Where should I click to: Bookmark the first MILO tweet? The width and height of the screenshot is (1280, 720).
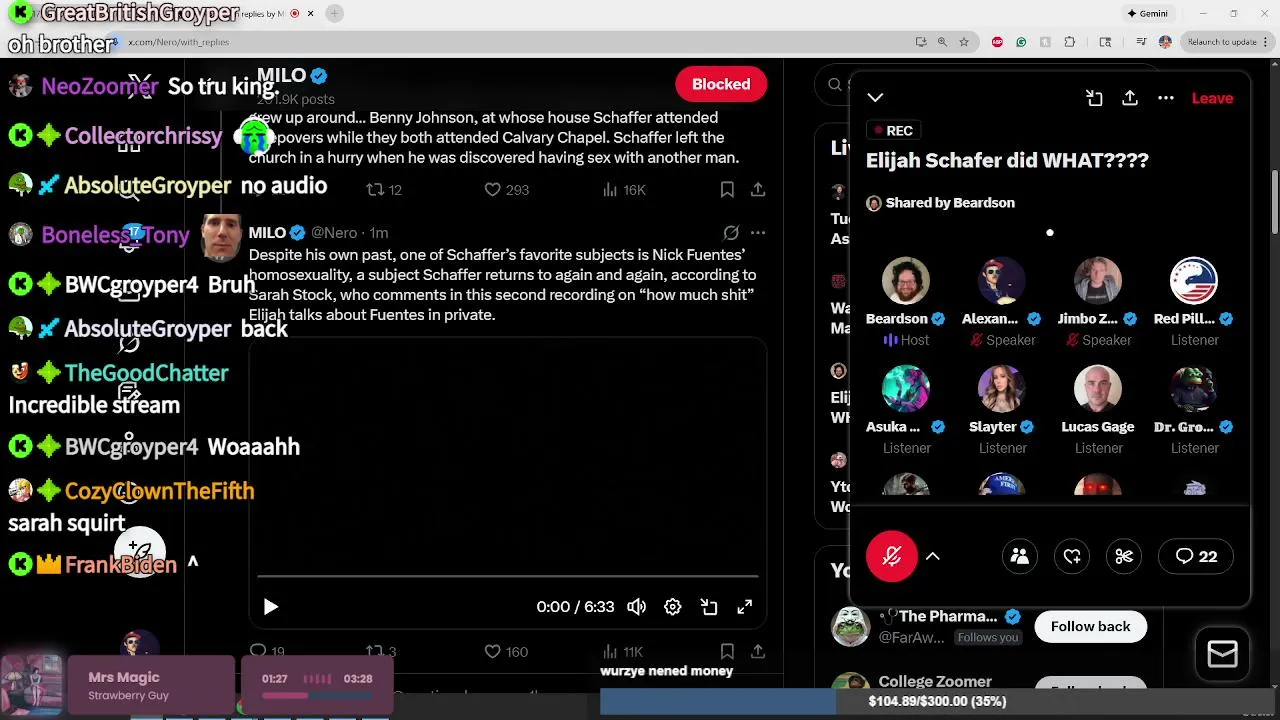(x=727, y=190)
